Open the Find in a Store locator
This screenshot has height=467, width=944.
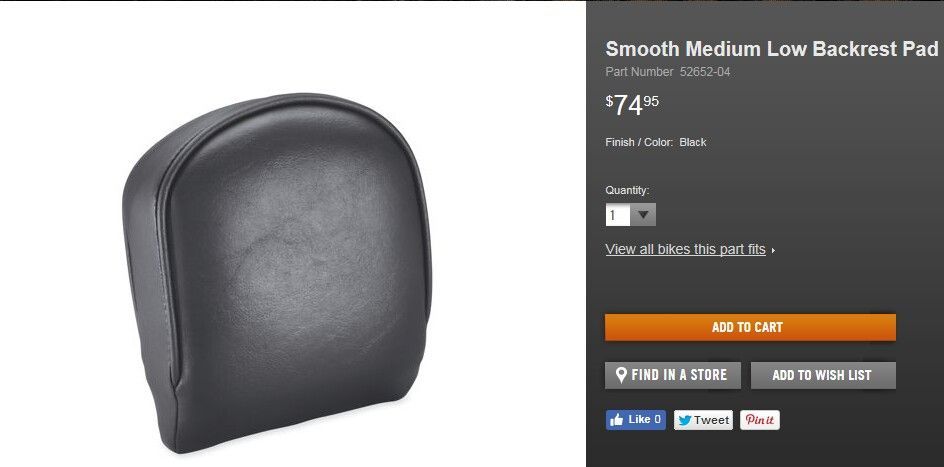tap(672, 375)
